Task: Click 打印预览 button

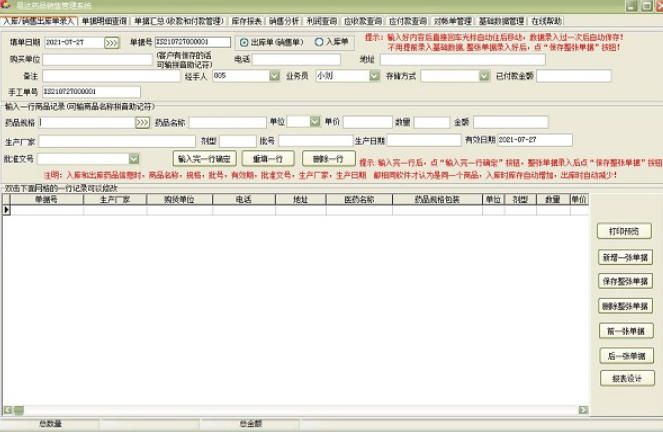Action: point(624,231)
